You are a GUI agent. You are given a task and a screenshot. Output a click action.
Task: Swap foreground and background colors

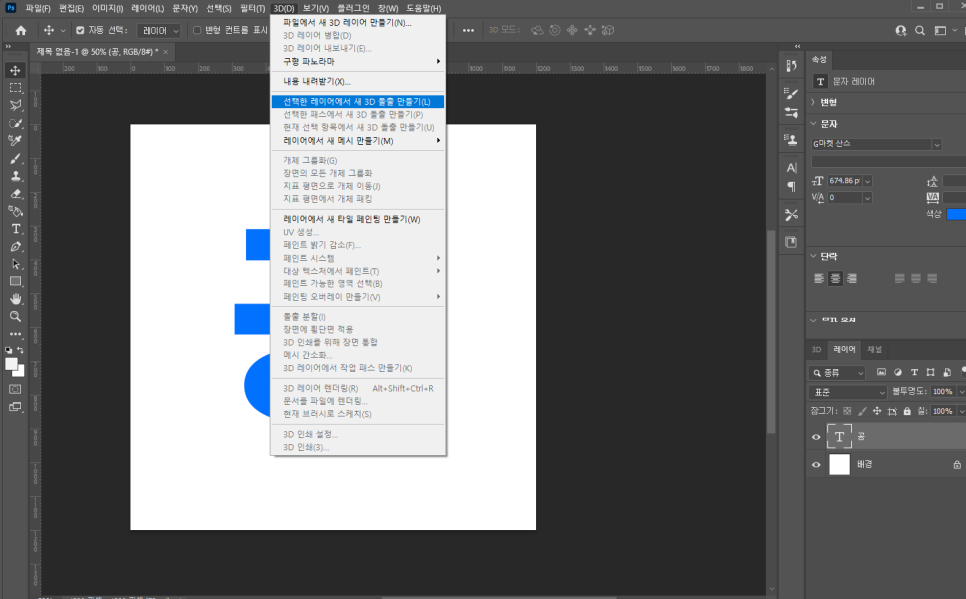tap(20, 349)
